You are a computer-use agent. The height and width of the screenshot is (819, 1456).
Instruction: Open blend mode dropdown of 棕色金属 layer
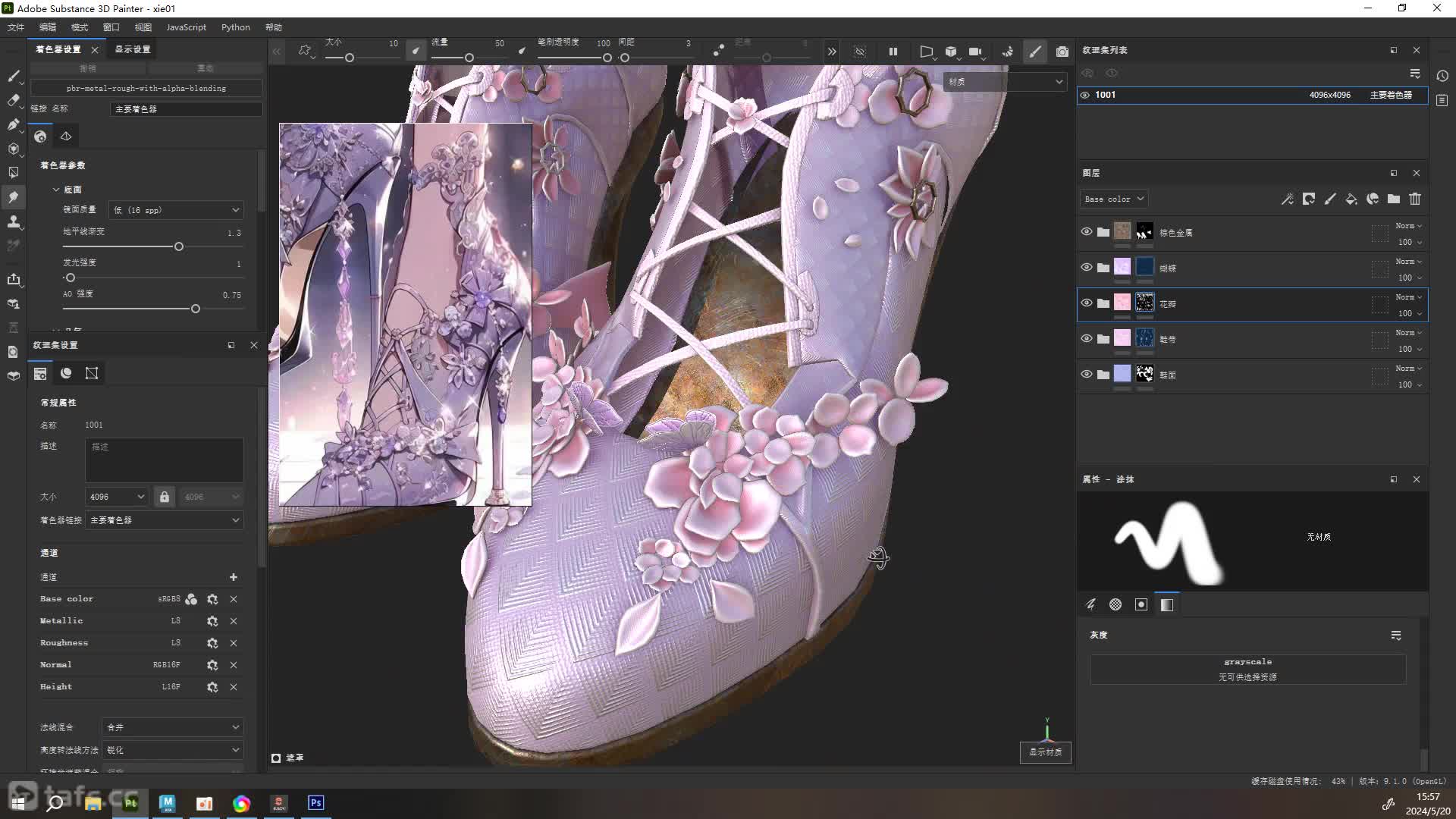tap(1409, 226)
